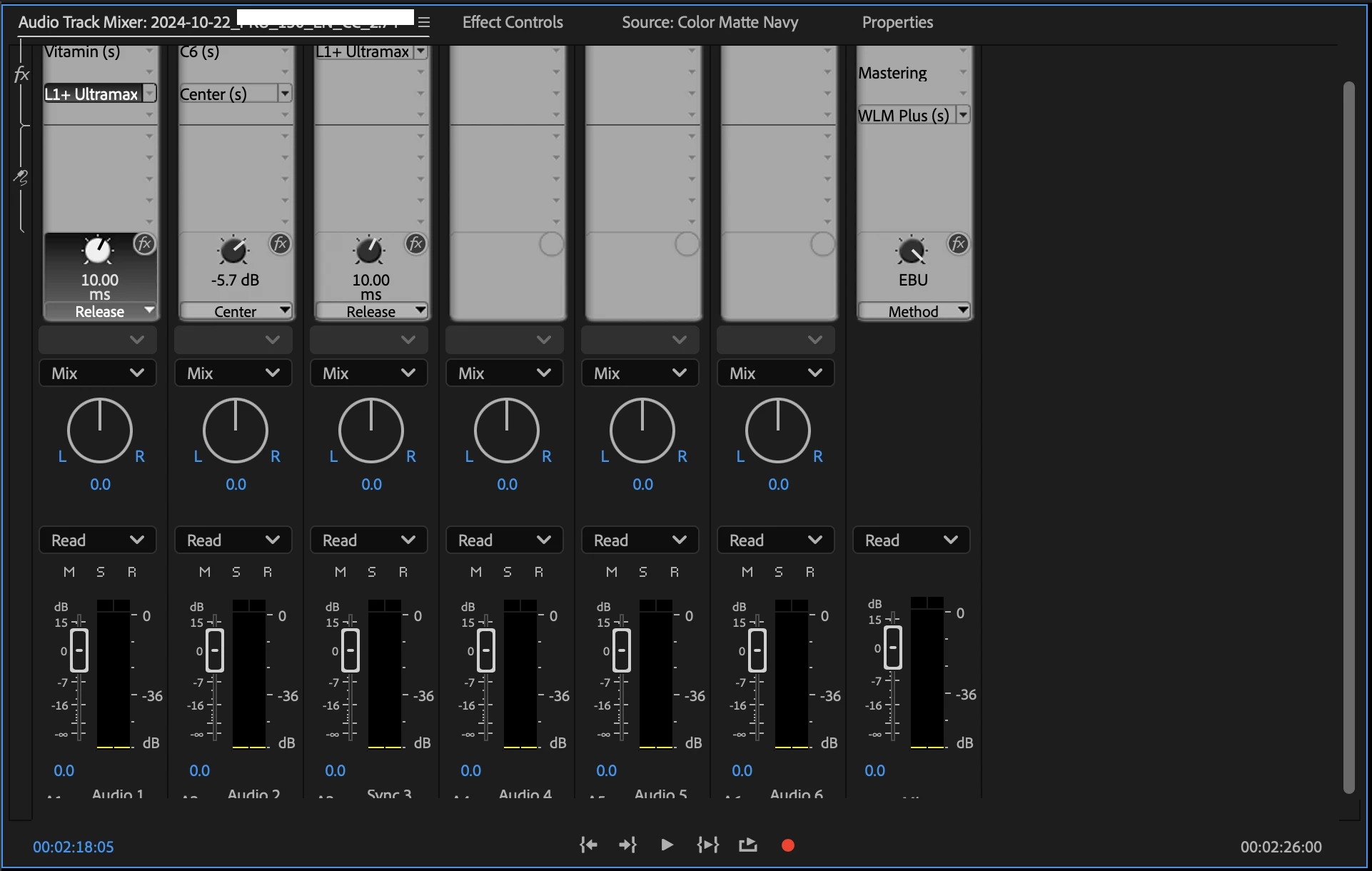Click the current timecode 00:02:18:05
Viewport: 1372px width, 871px height.
tap(74, 847)
